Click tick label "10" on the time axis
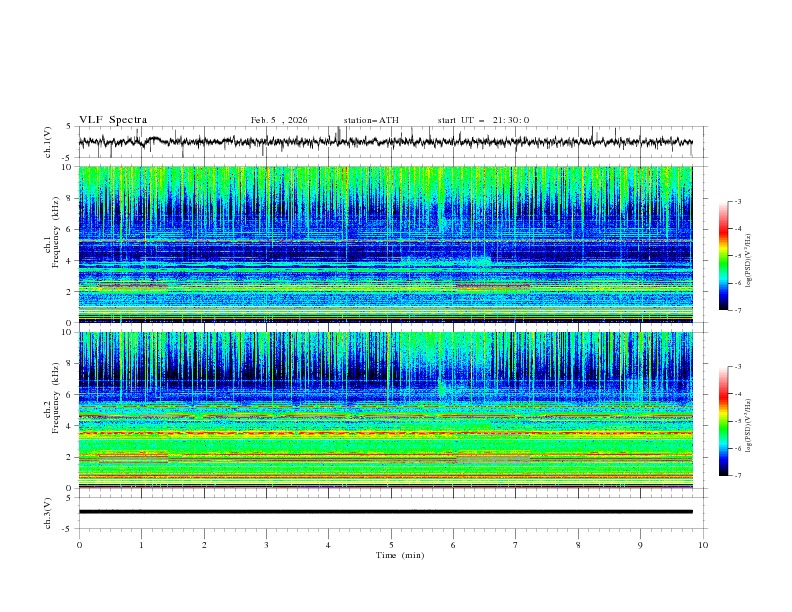Image resolution: width=792 pixels, height=612 pixels. click(703, 545)
